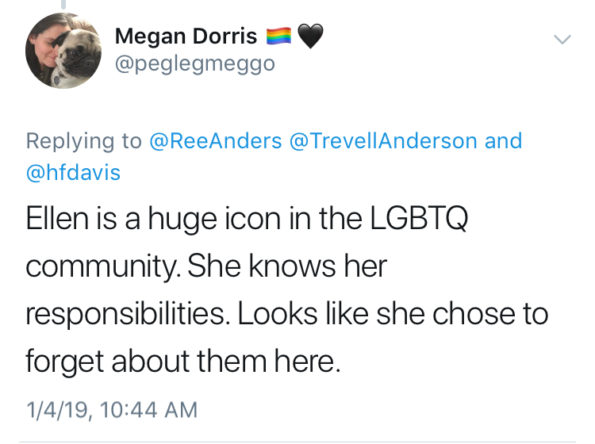
Task: Click the black heart emoji after the name
Action: pyautogui.click(x=310, y=36)
